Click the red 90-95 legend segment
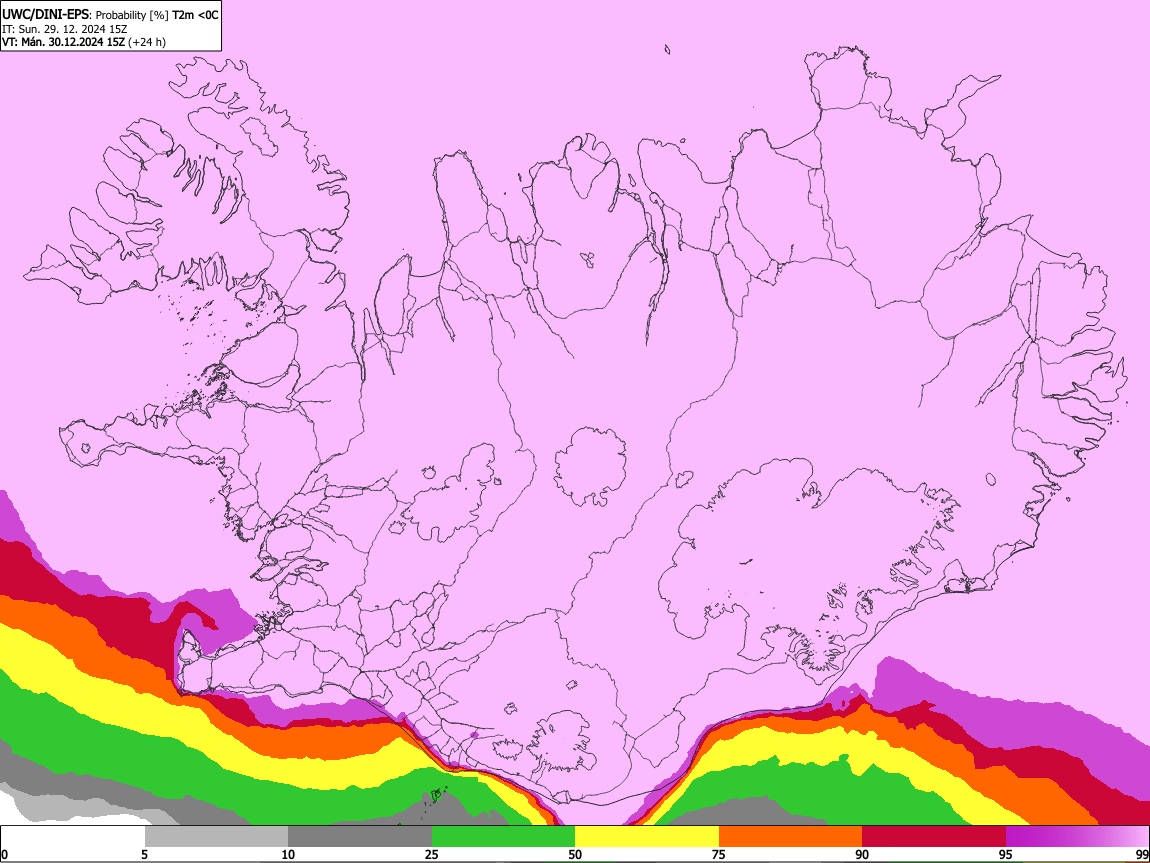Viewport: 1150px width, 863px height. (934, 836)
